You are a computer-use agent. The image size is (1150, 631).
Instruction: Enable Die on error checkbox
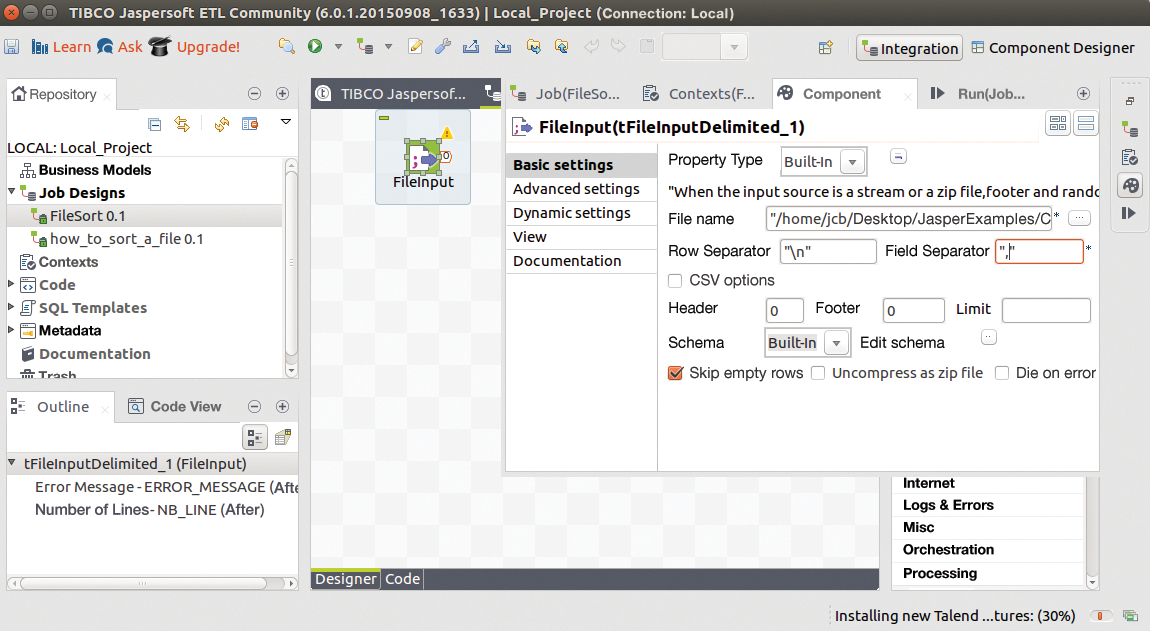[1002, 373]
